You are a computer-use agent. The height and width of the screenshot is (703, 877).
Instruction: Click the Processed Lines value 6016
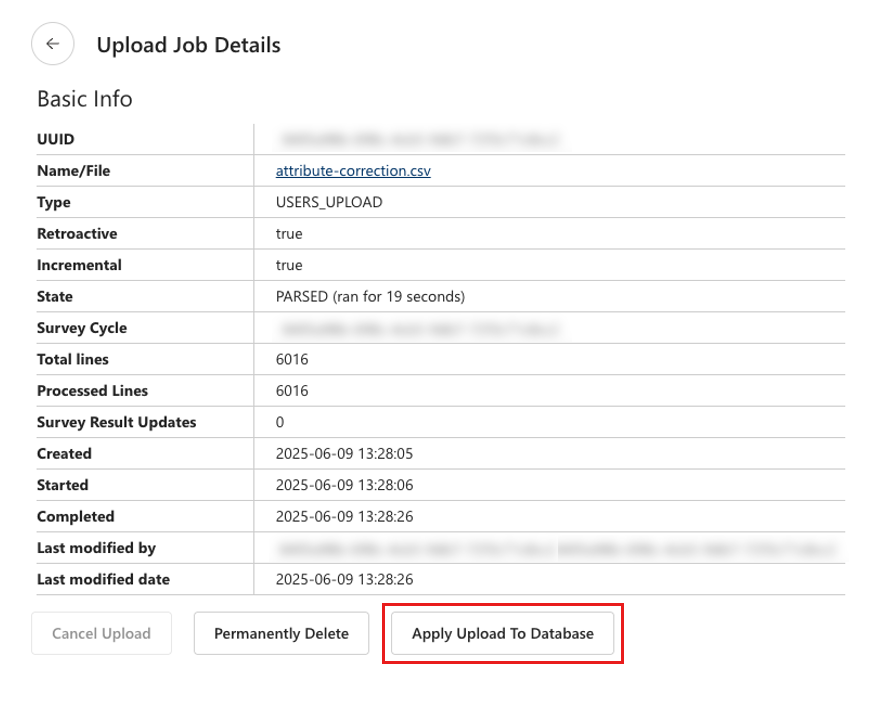(x=292, y=390)
